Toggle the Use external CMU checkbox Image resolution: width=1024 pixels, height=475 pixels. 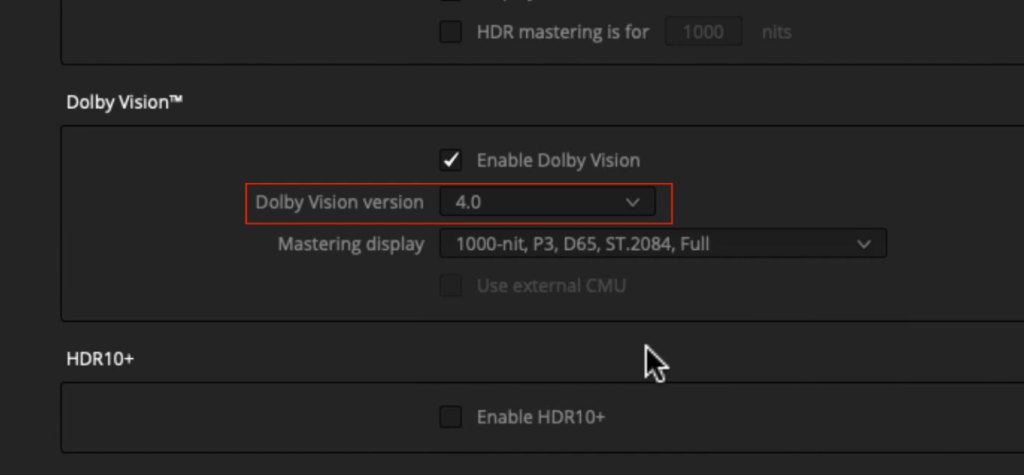point(451,286)
